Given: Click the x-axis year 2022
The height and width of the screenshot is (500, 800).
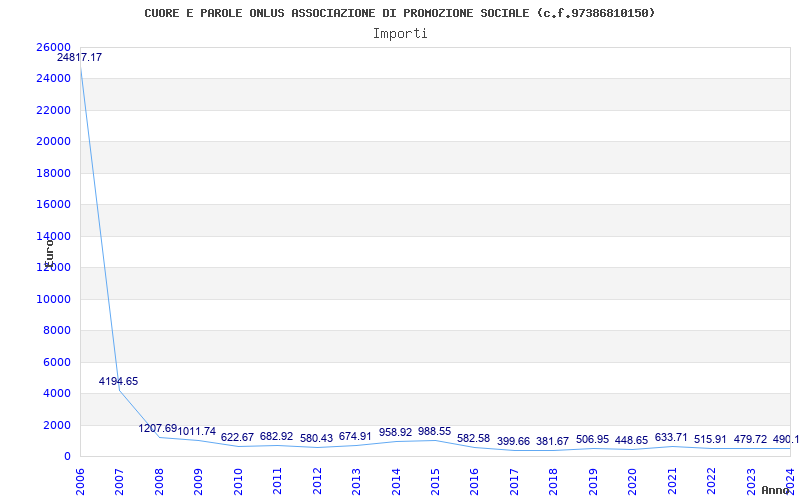Looking at the screenshot, I should pyautogui.click(x=711, y=482).
